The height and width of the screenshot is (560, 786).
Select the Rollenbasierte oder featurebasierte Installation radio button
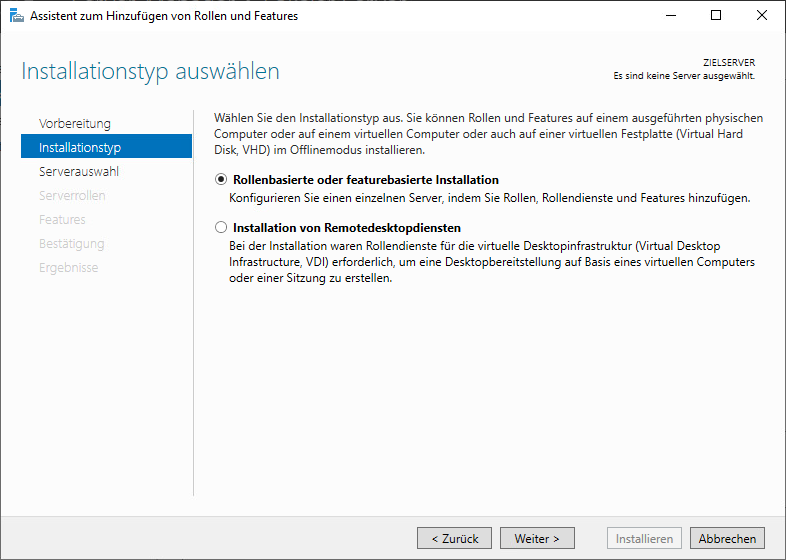tap(221, 180)
